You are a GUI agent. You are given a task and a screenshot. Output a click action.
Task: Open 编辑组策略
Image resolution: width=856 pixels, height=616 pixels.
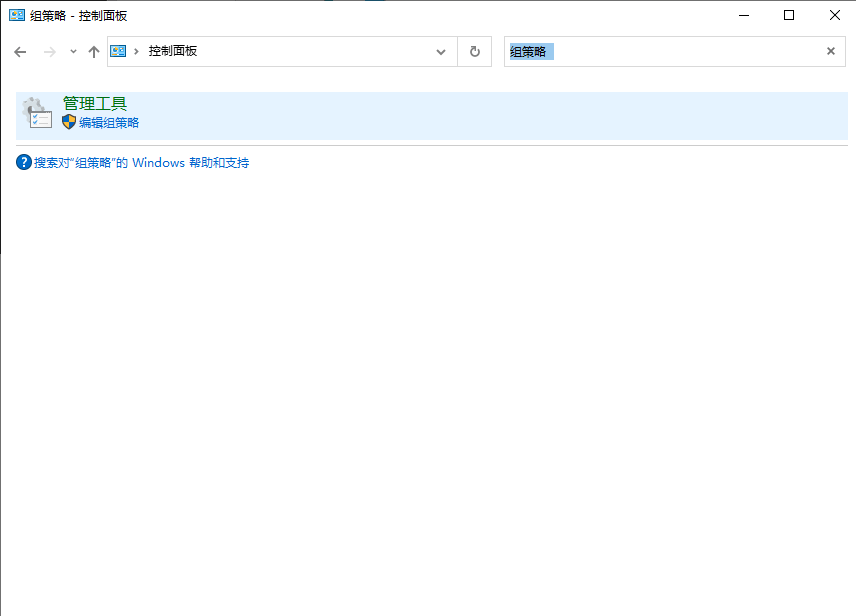(x=109, y=123)
